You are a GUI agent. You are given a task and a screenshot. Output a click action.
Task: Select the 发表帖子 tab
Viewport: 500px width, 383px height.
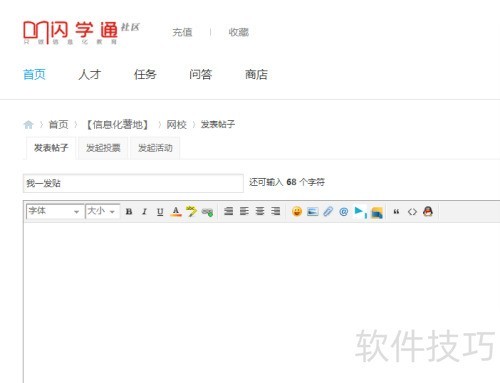coord(51,148)
